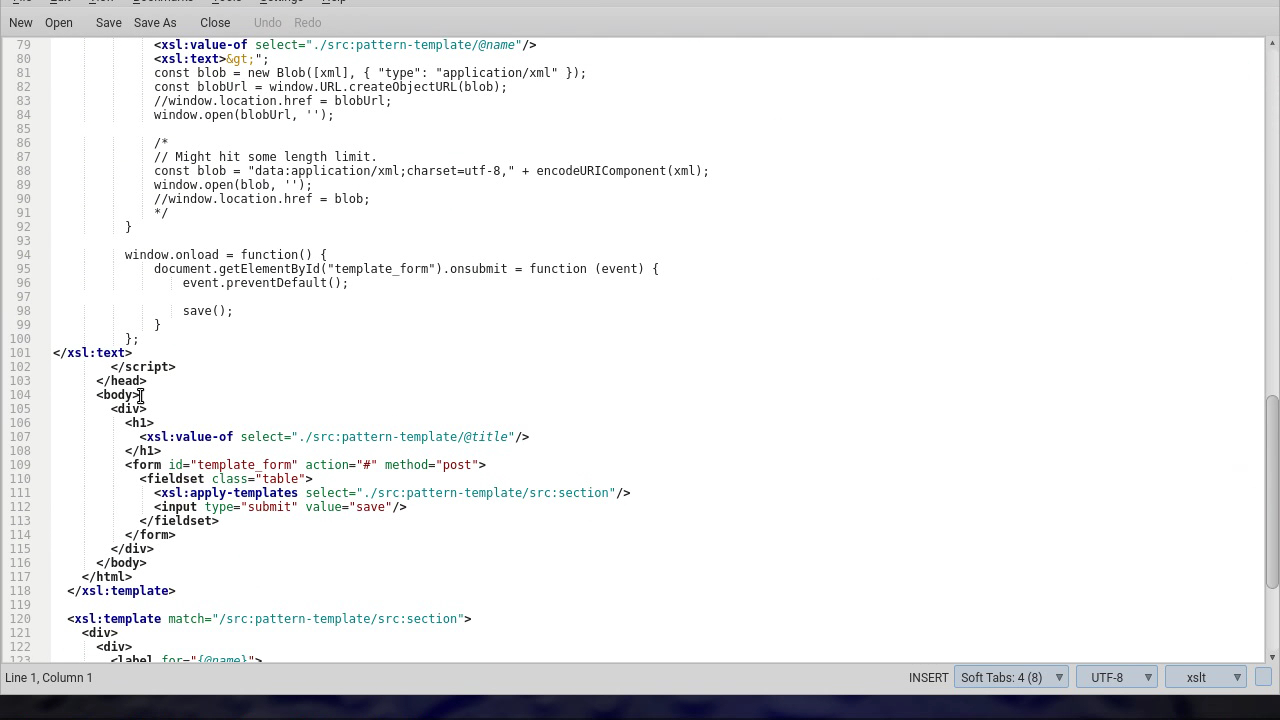1280x720 pixels.
Task: Click the 'window.onload = function() {' line
Action: coord(226,255)
